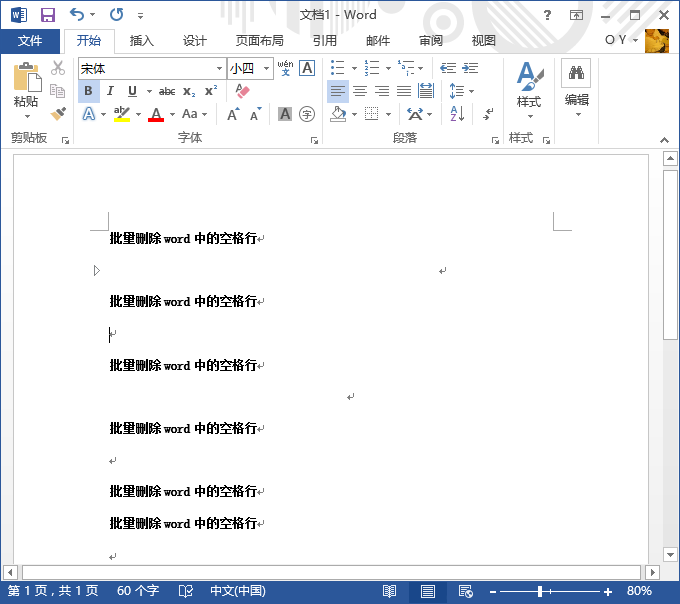Save the document with the floppy icon
Image resolution: width=680 pixels, height=604 pixels.
48,15
